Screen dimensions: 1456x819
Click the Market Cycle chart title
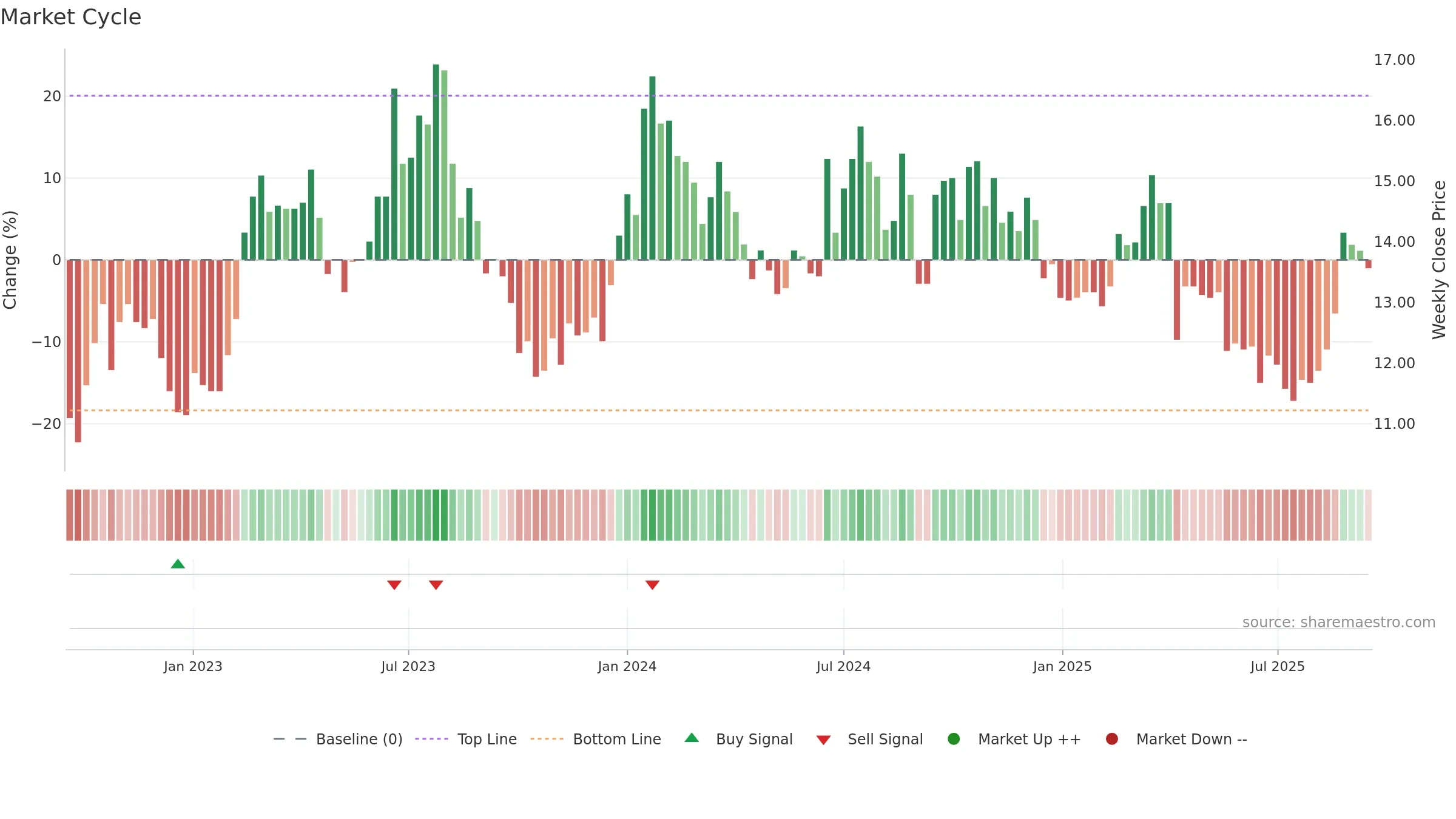pos(71,17)
